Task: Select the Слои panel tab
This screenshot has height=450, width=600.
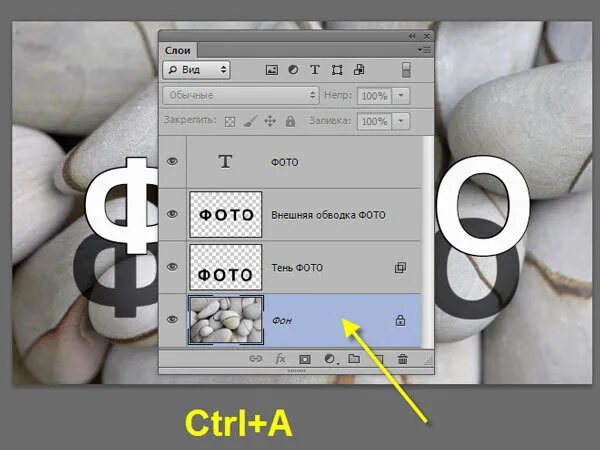Action: (178, 51)
